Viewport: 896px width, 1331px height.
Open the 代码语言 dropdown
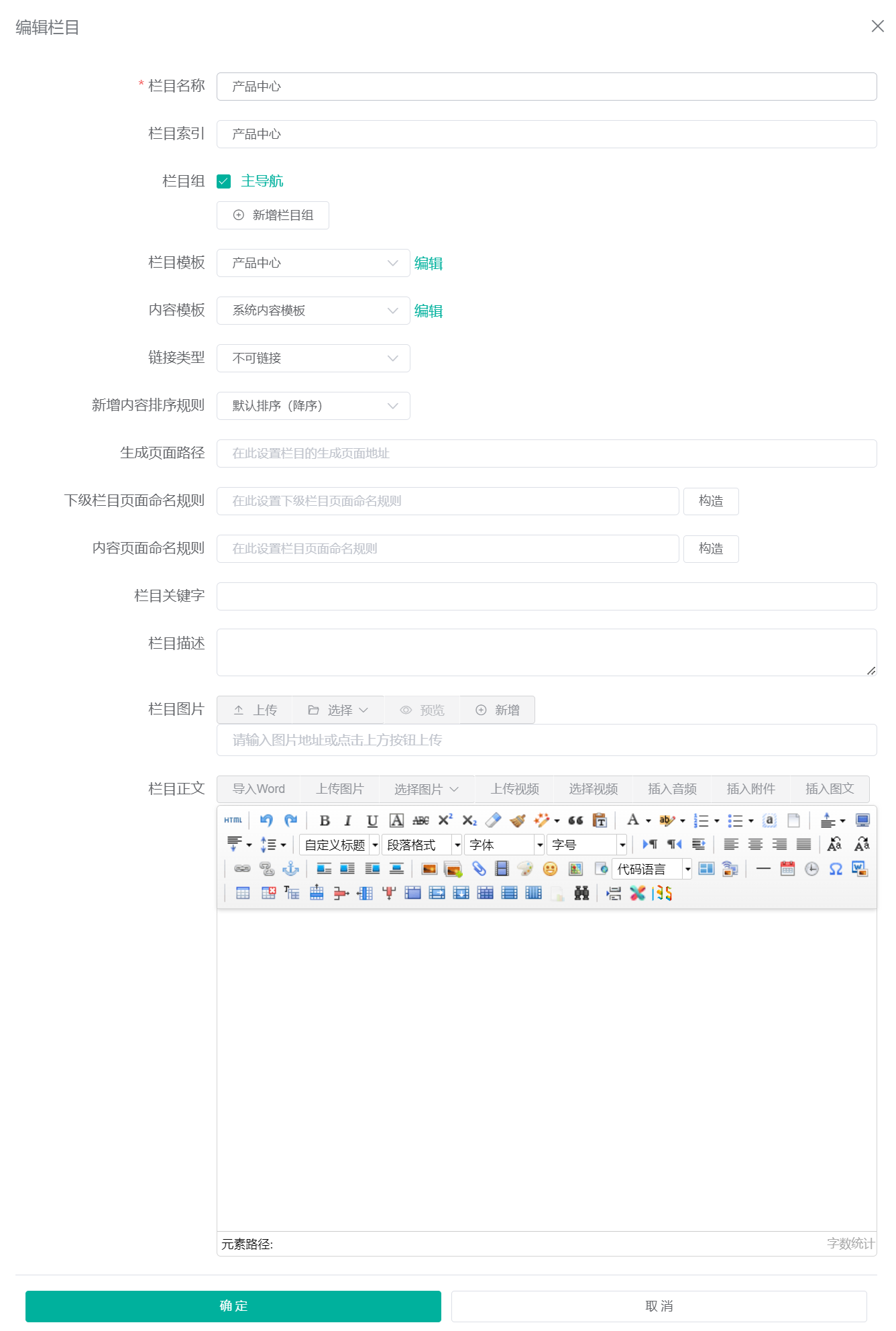652,869
